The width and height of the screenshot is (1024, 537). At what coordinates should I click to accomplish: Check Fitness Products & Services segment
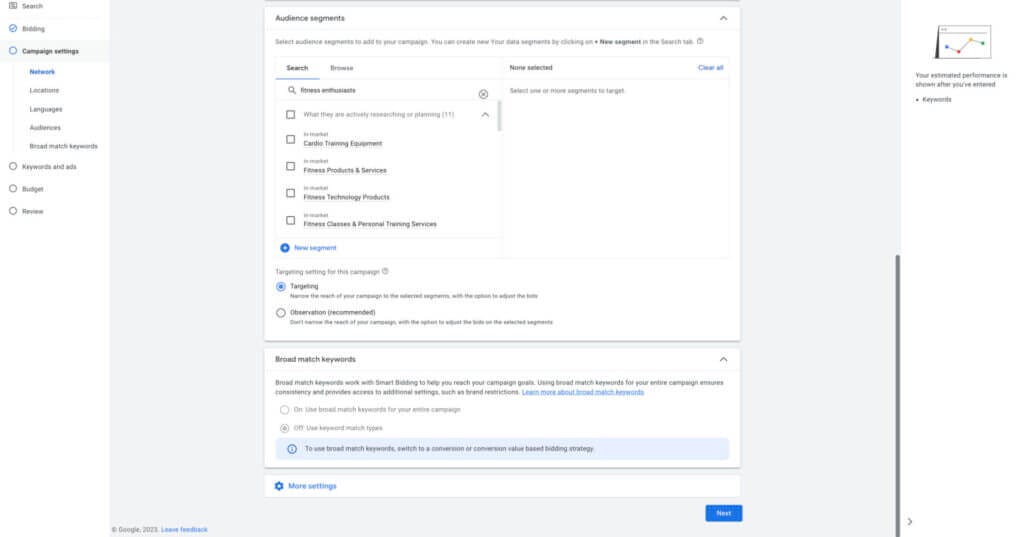click(291, 166)
